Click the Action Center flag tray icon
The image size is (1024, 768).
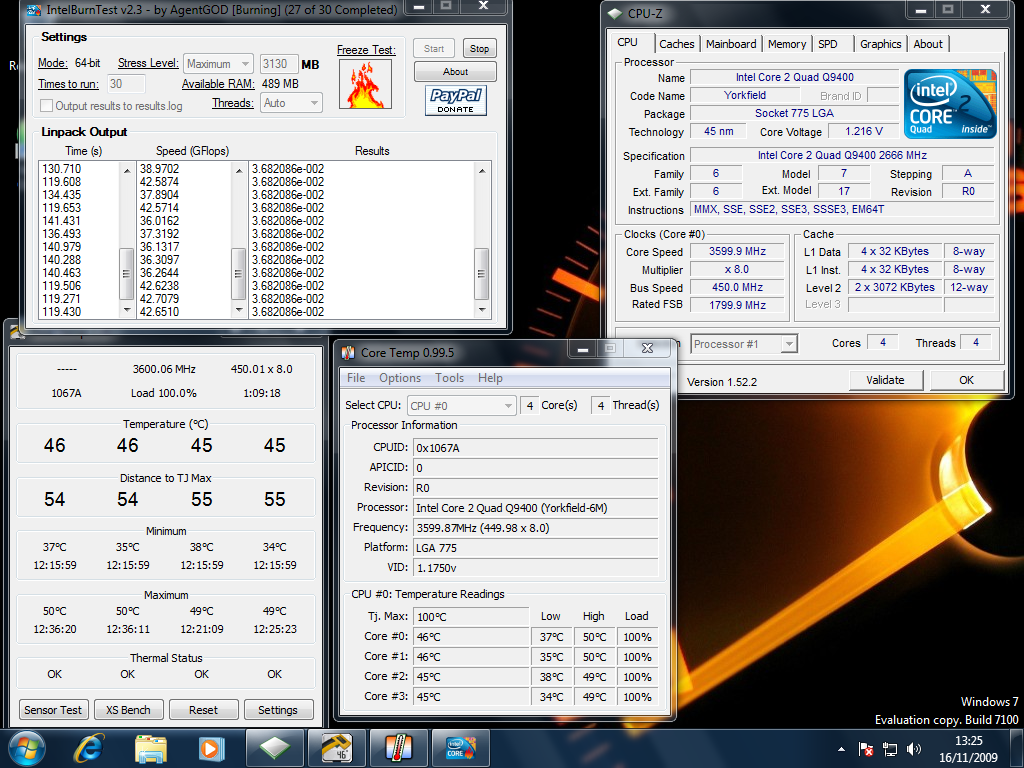[x=865, y=749]
